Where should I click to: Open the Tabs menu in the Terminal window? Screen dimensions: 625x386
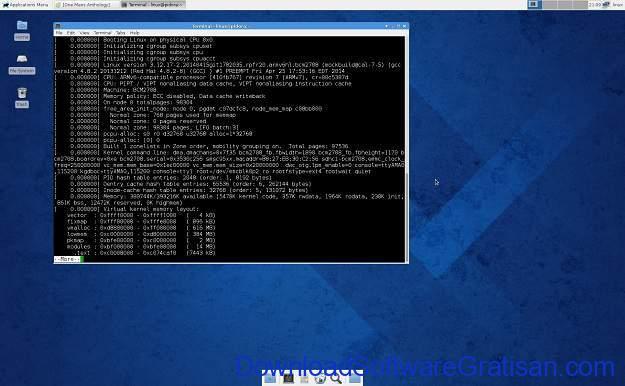120,33
